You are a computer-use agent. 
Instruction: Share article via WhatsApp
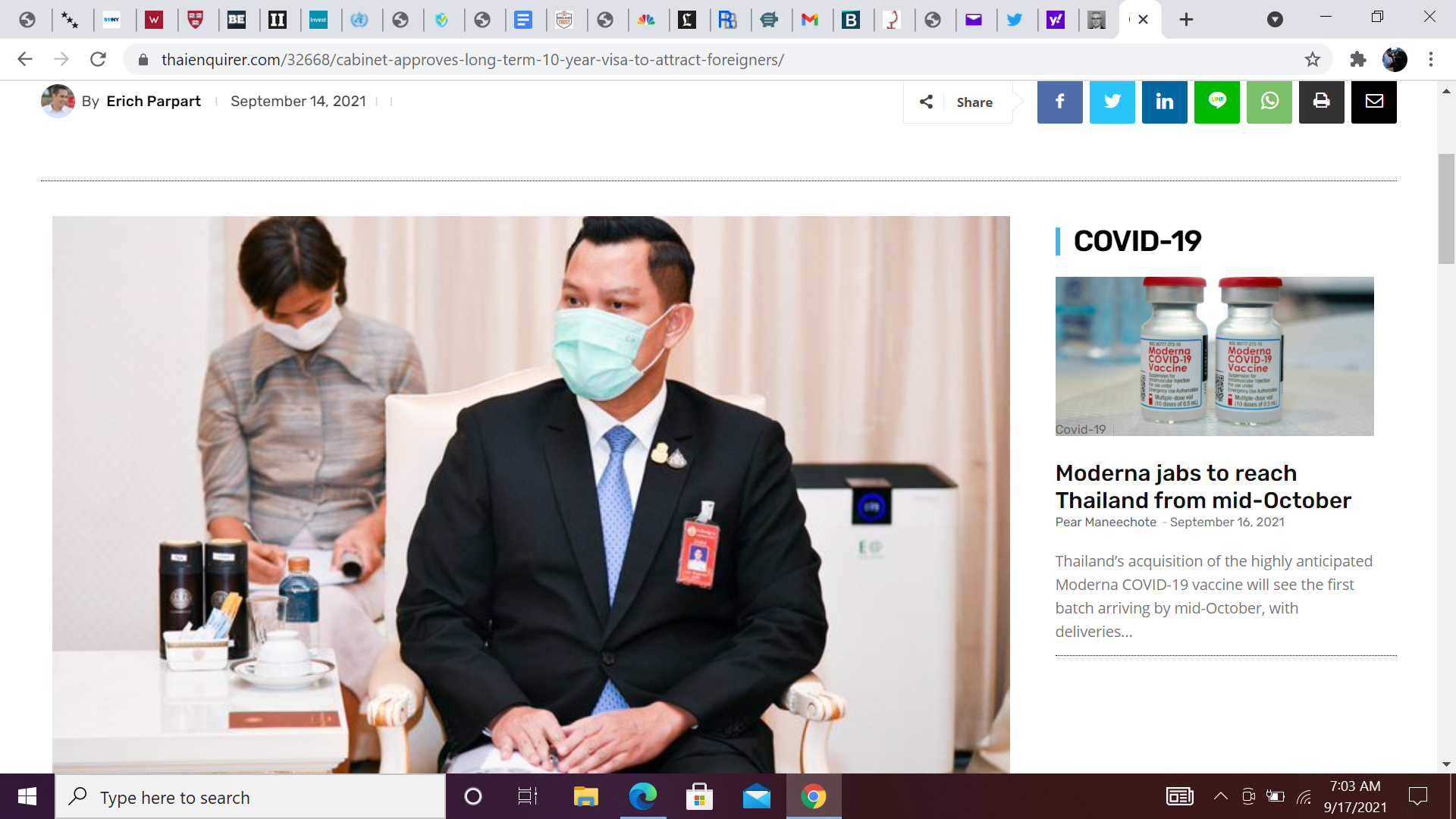pyautogui.click(x=1269, y=102)
